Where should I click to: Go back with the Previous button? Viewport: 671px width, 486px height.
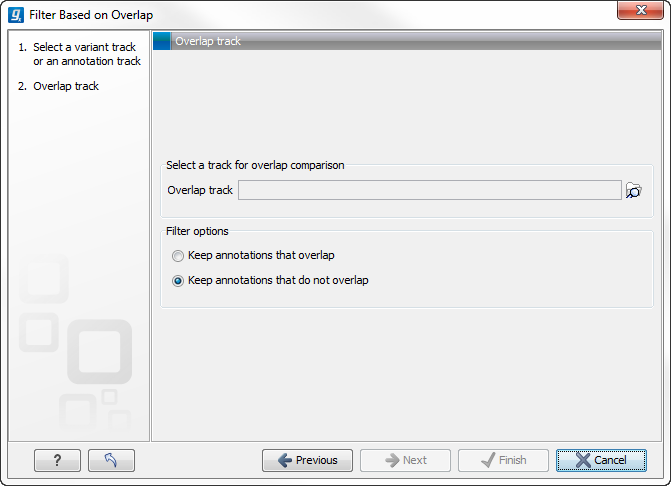tap(307, 460)
